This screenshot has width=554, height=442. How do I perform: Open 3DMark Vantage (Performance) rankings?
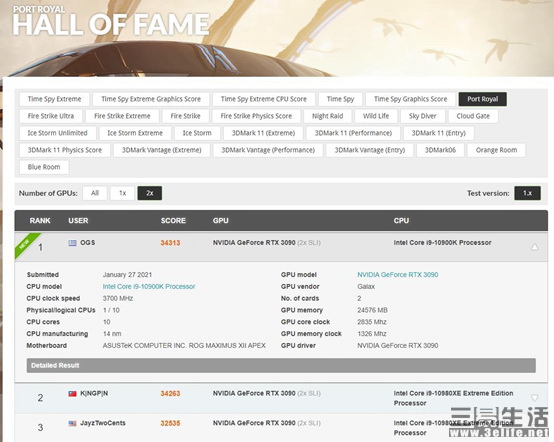click(268, 150)
